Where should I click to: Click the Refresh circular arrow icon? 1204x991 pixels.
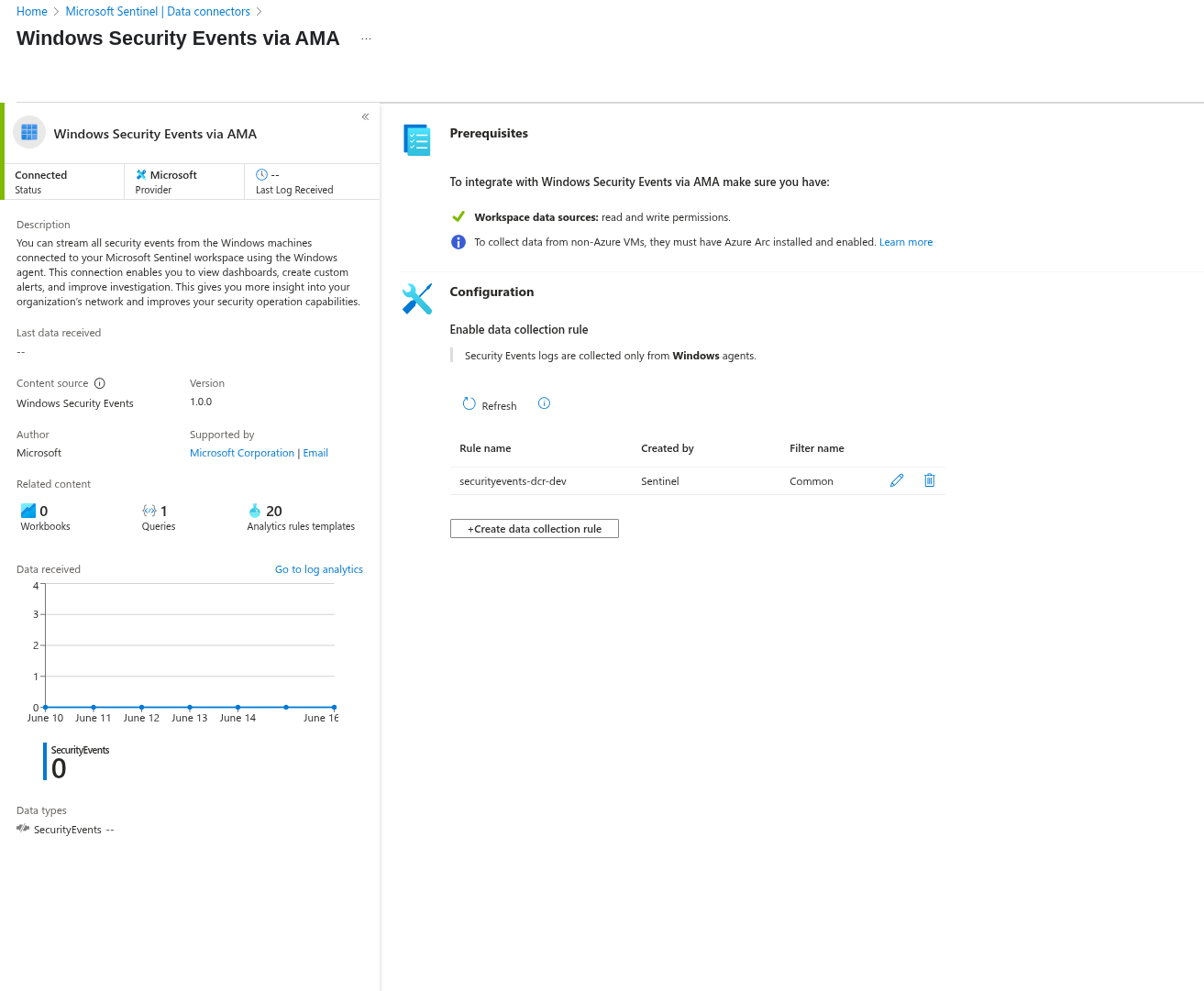[x=469, y=403]
